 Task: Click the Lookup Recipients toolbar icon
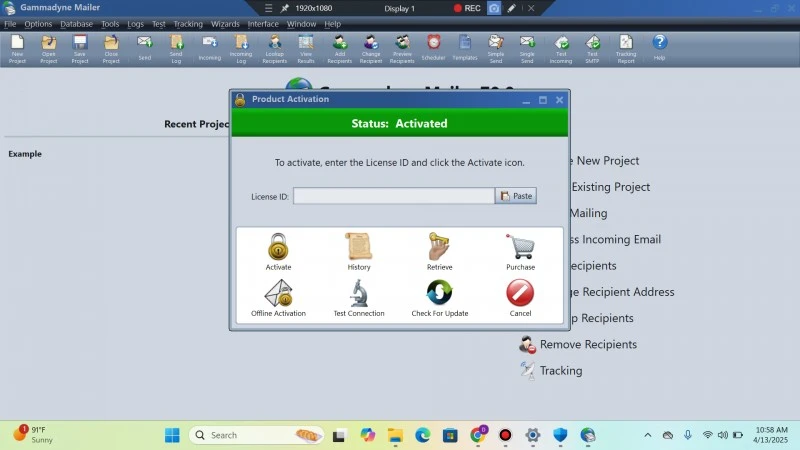pyautogui.click(x=274, y=46)
